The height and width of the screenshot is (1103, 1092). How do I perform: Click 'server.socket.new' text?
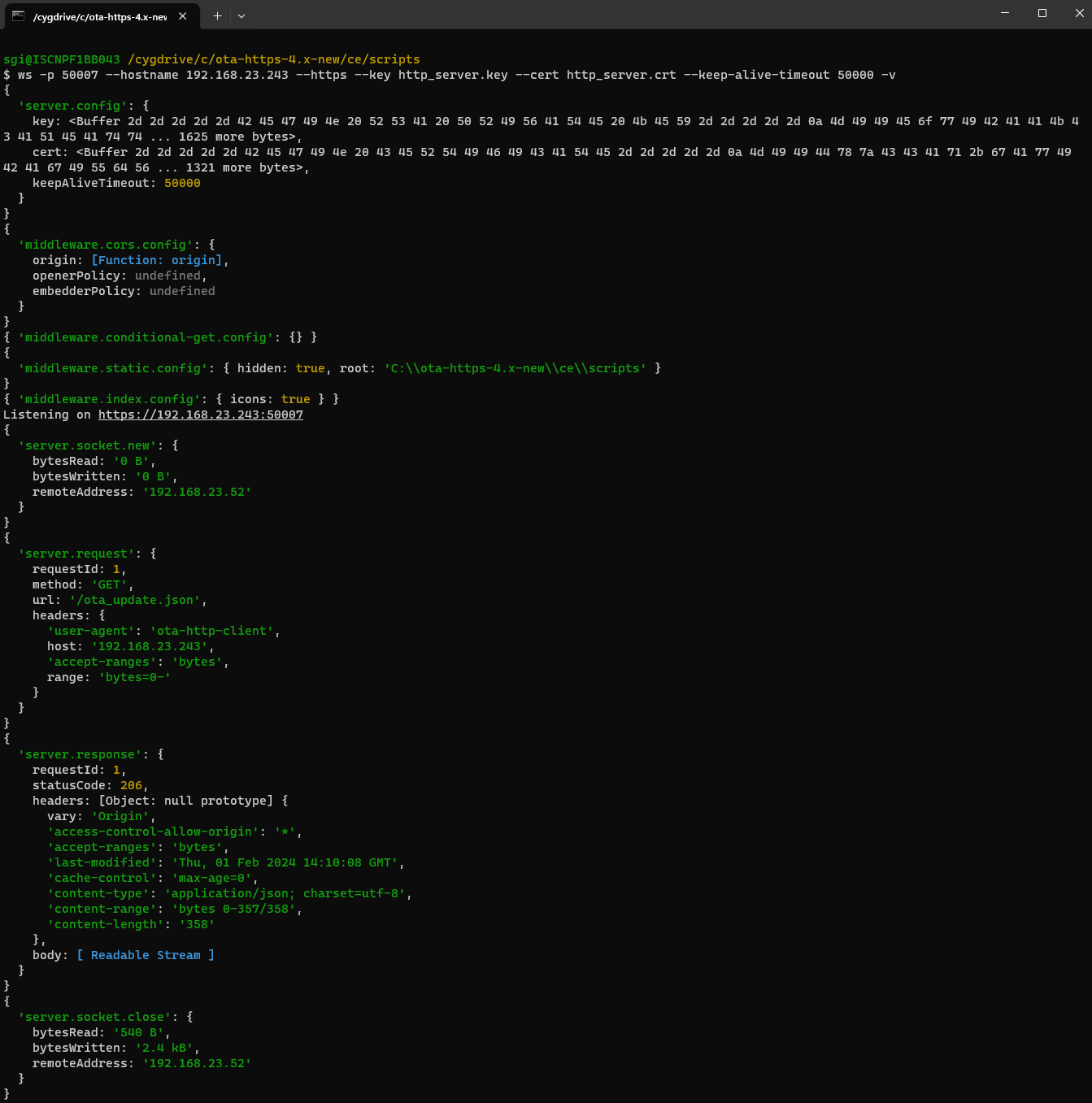tap(88, 445)
